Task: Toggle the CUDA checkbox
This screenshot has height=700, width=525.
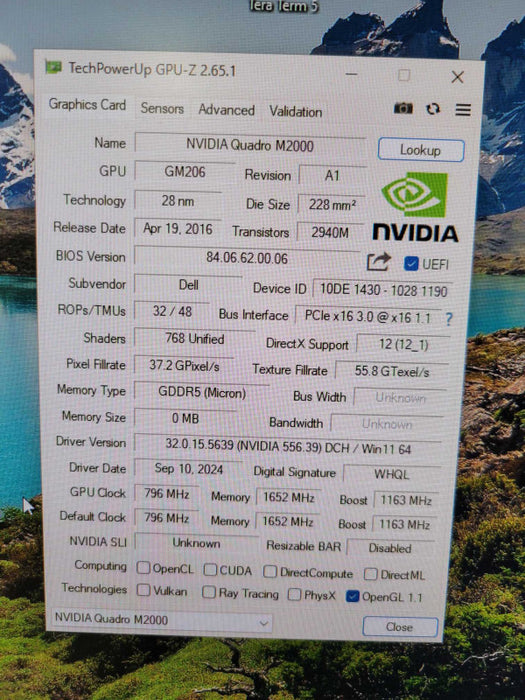Action: [x=210, y=570]
